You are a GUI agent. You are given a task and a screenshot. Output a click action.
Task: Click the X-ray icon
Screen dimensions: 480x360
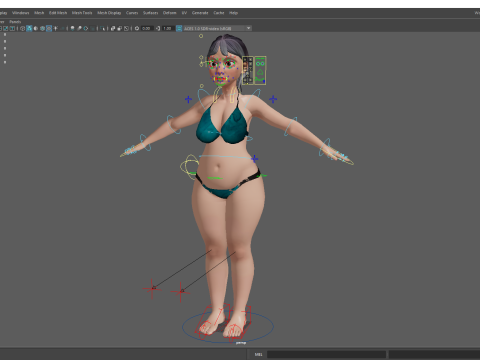113,28
